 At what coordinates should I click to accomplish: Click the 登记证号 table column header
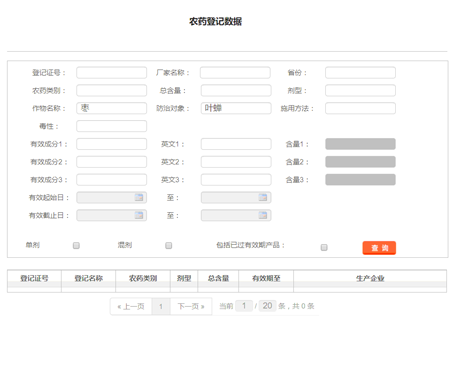pyautogui.click(x=34, y=278)
